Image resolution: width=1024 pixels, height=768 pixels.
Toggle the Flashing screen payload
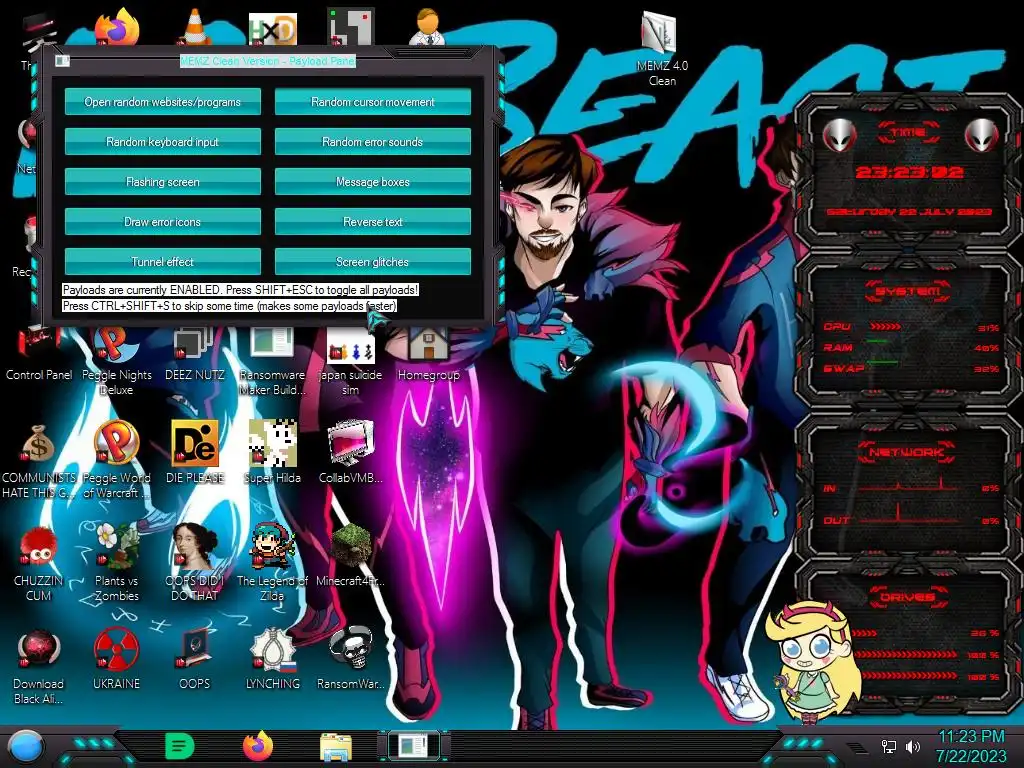click(163, 182)
